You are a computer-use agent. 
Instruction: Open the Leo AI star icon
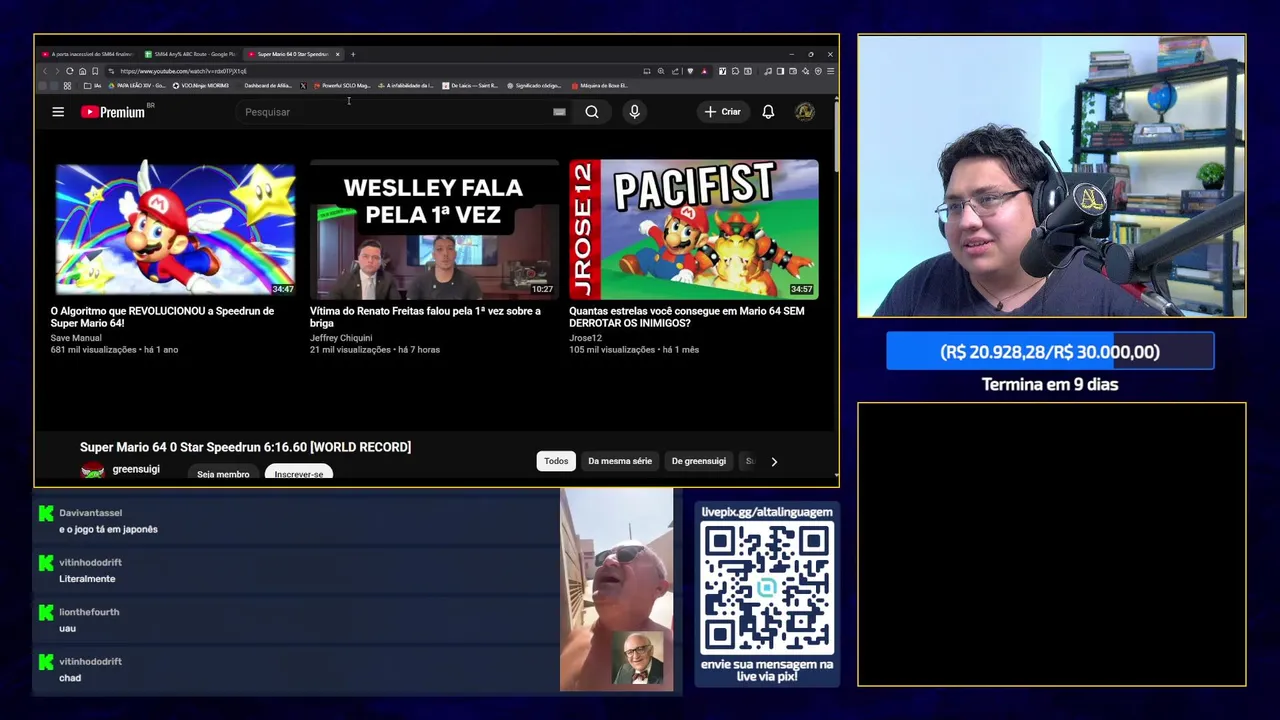pos(806,71)
